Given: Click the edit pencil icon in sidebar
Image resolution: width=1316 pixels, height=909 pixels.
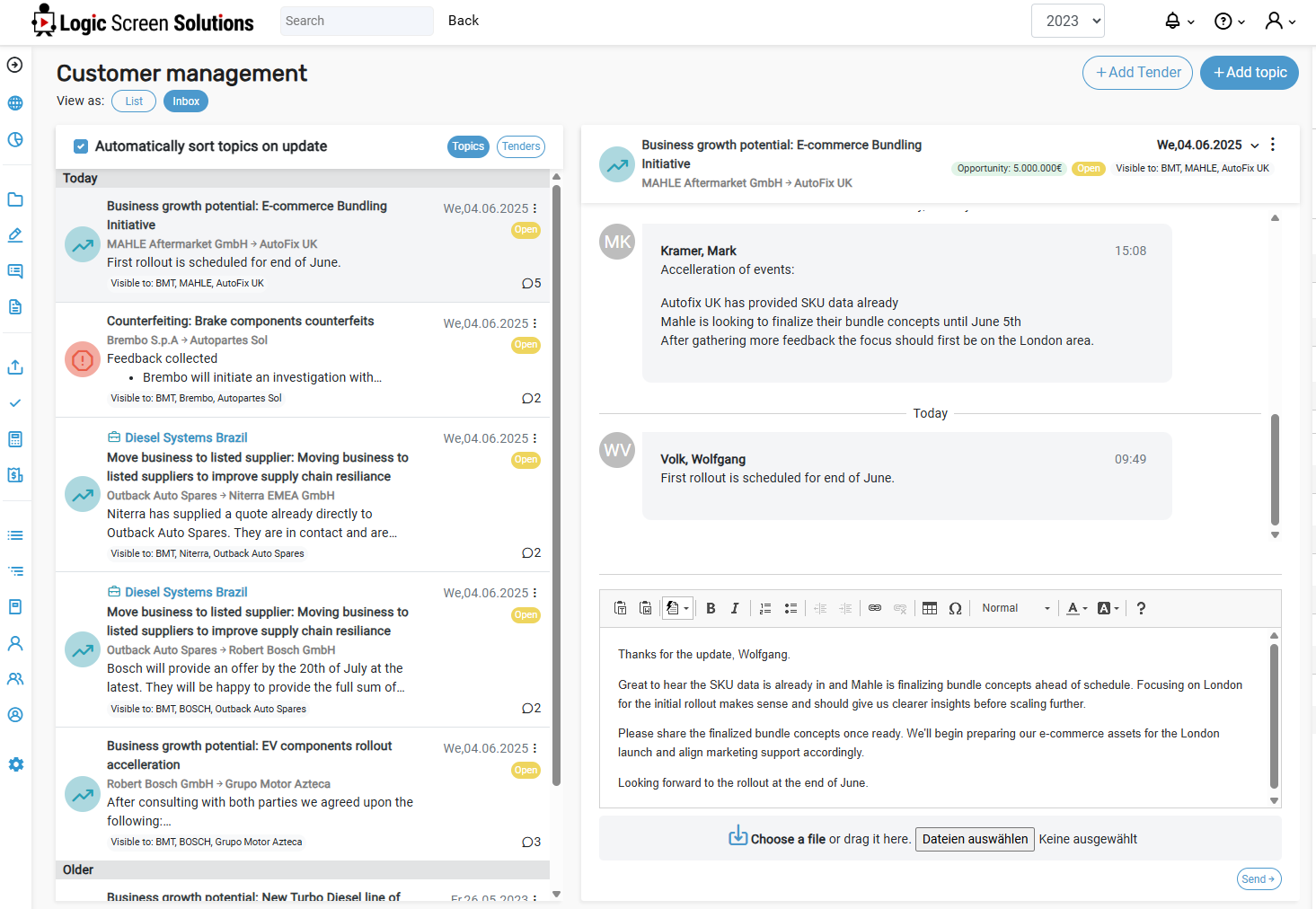Looking at the screenshot, I should coord(15,235).
